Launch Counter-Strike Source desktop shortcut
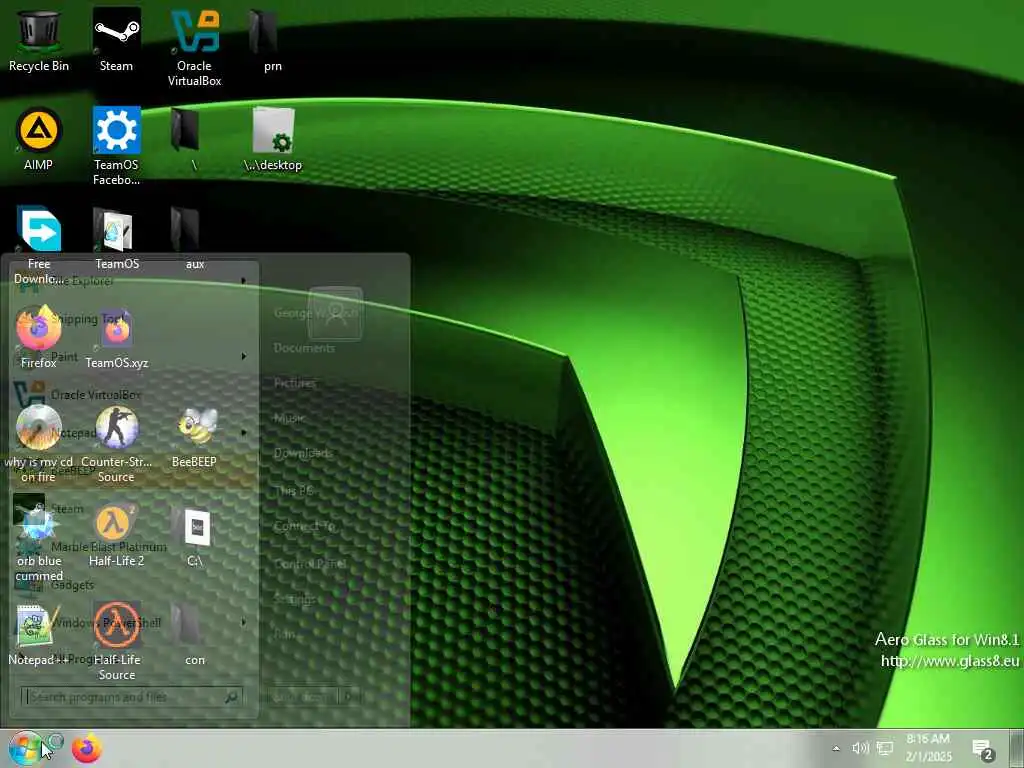1024x768 pixels. (x=116, y=443)
